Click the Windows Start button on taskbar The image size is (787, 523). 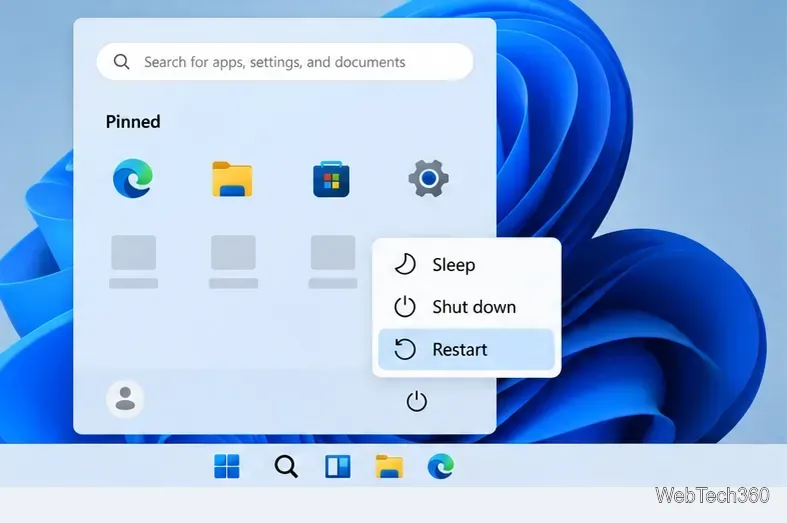click(x=227, y=466)
